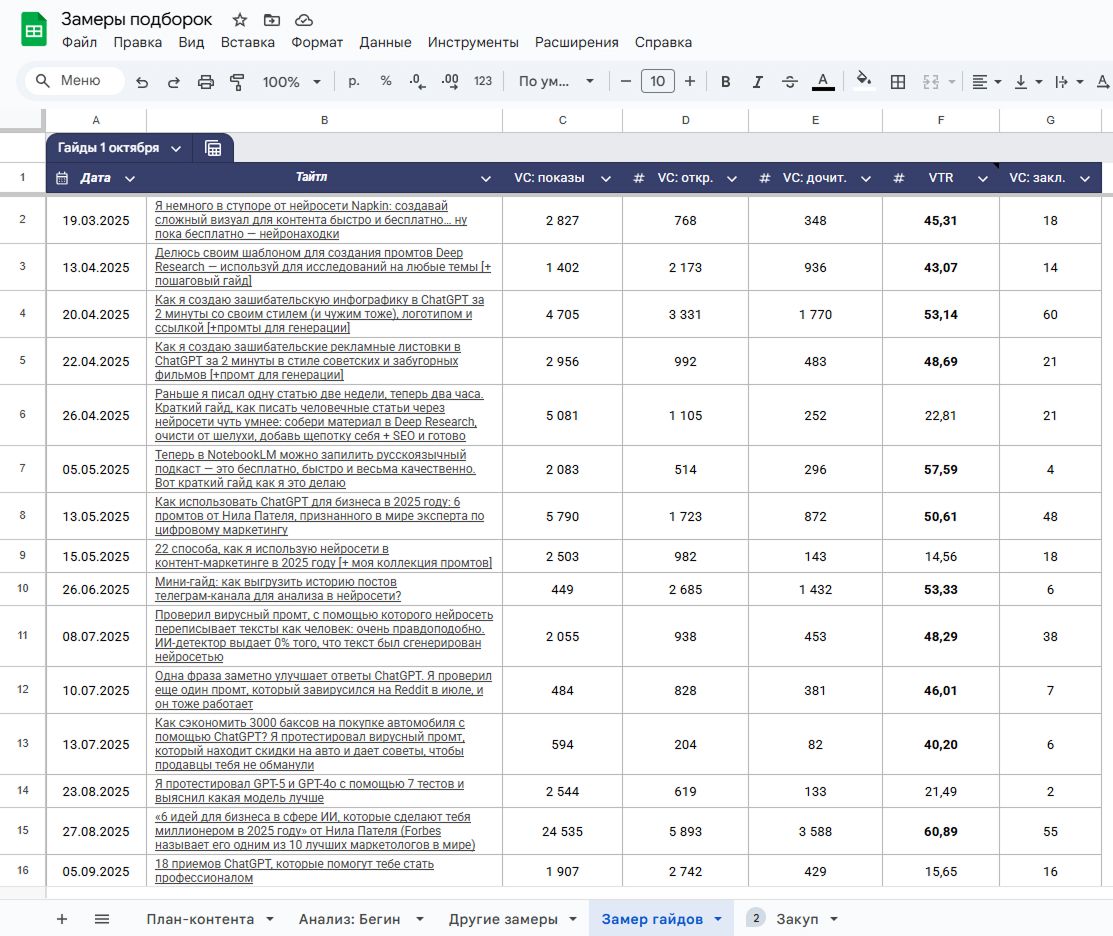
Task: Show all sheets list icon
Action: [x=102, y=919]
